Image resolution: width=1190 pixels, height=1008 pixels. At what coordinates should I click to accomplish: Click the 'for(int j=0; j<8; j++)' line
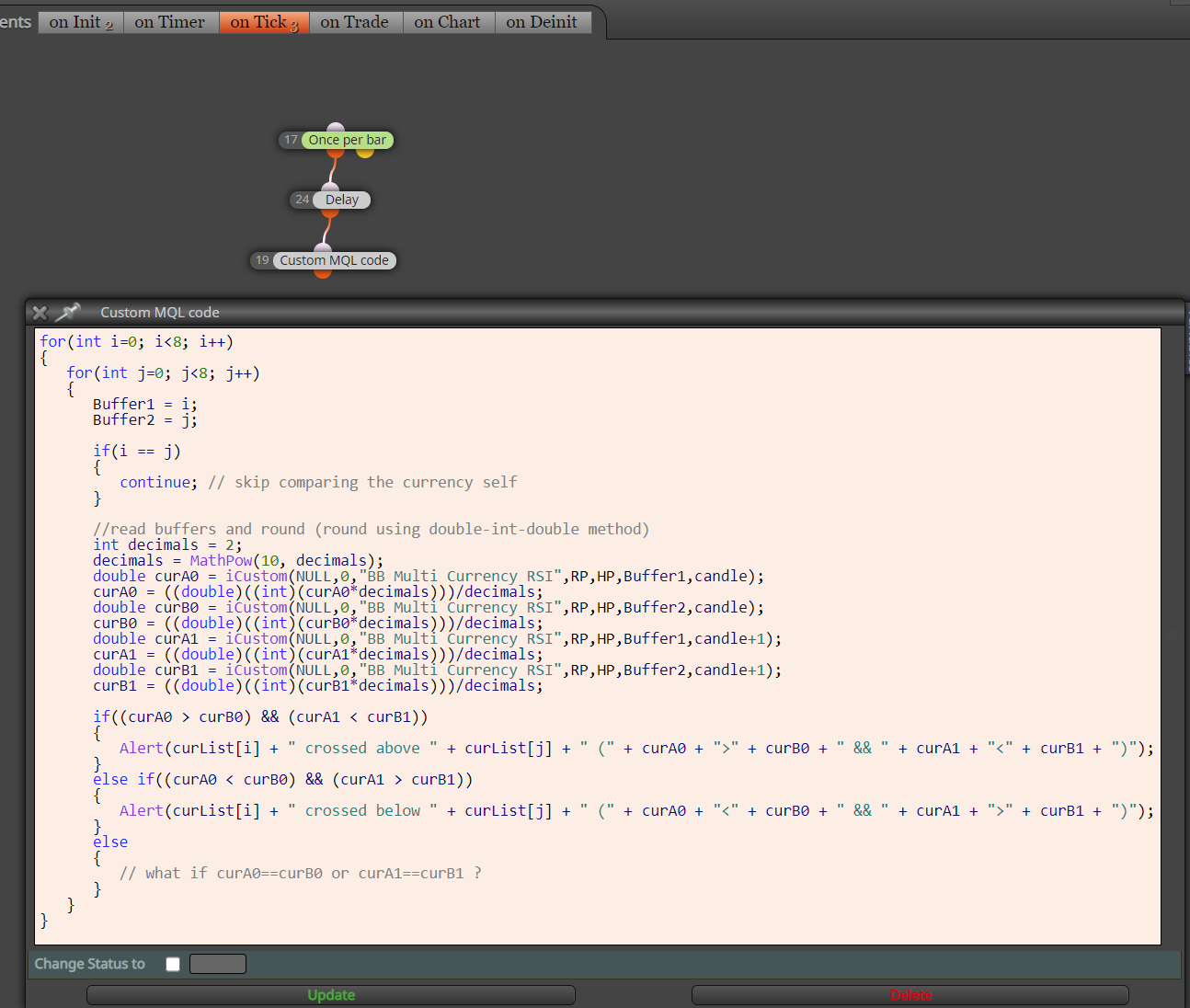click(x=163, y=372)
